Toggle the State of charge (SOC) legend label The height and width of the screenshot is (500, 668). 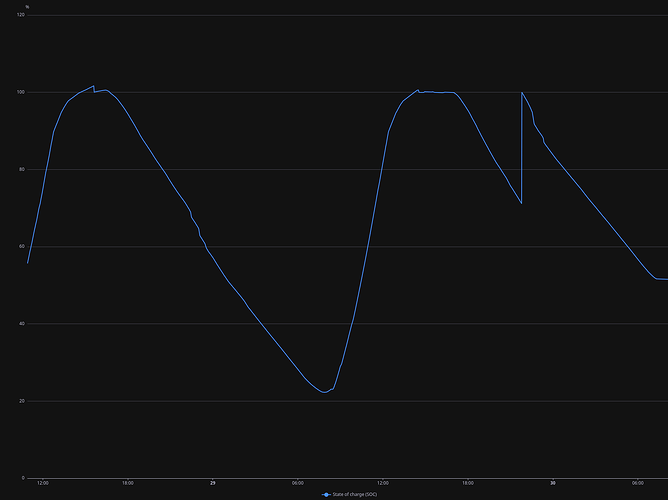pos(349,494)
